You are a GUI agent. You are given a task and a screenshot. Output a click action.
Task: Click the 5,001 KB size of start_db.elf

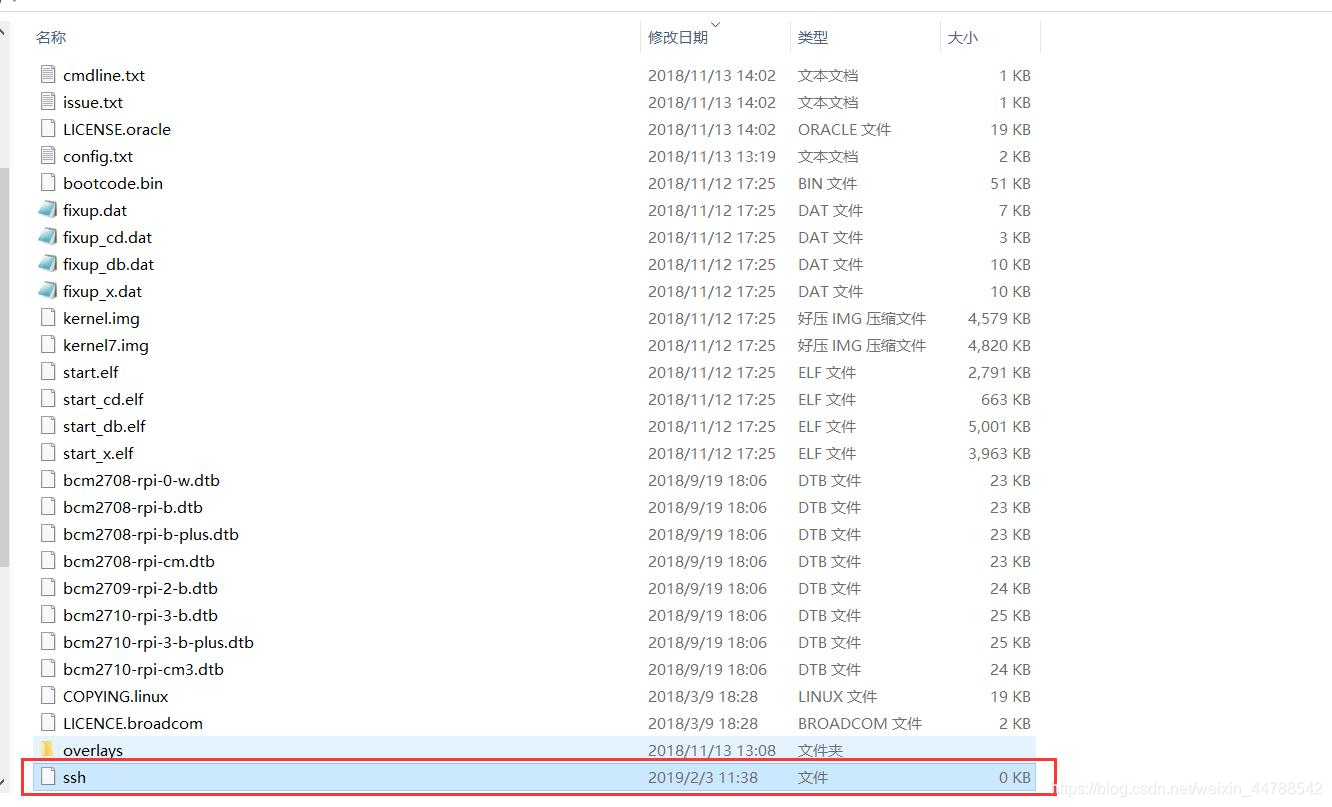tap(999, 426)
